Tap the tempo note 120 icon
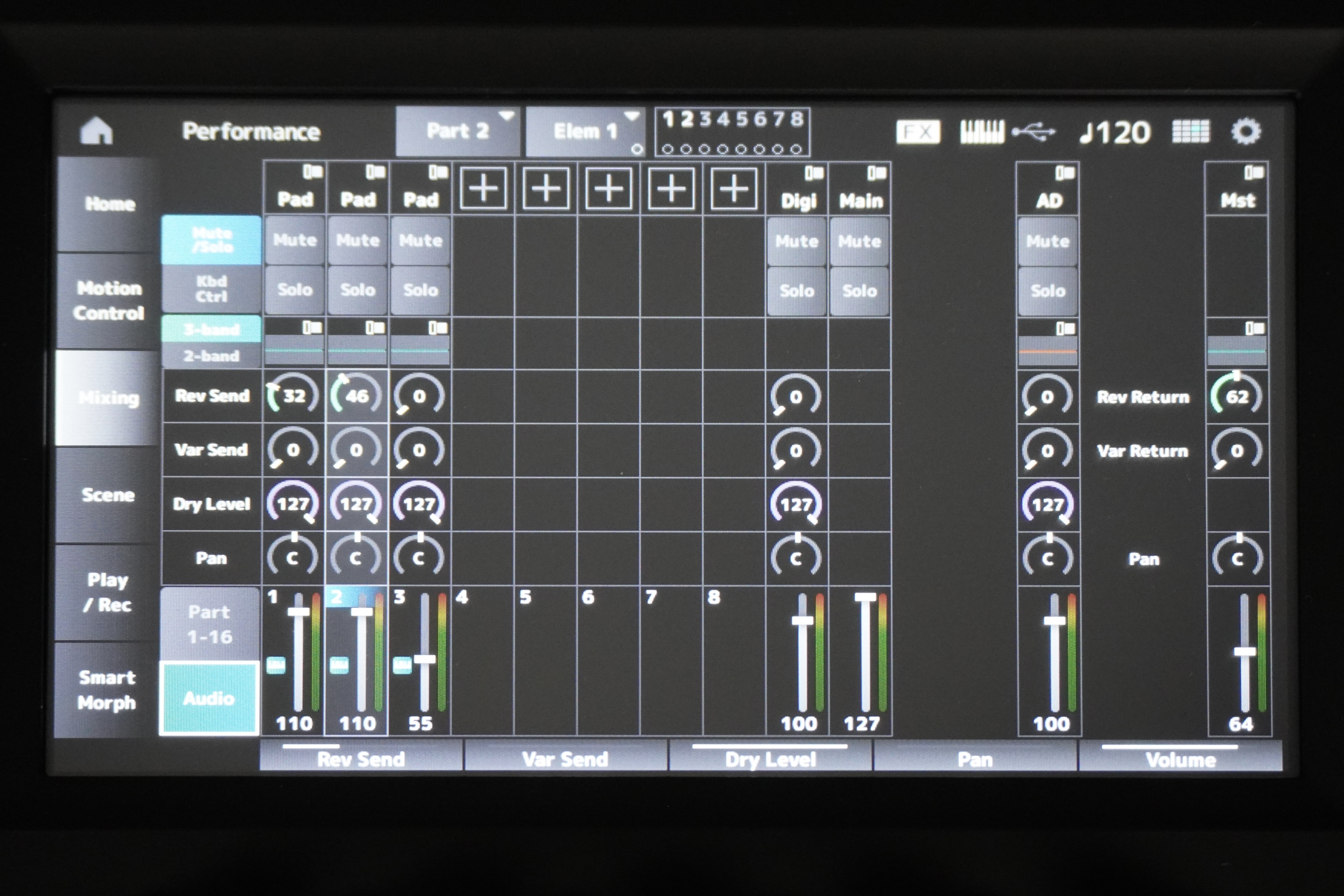The height and width of the screenshot is (896, 1344). point(1115,133)
